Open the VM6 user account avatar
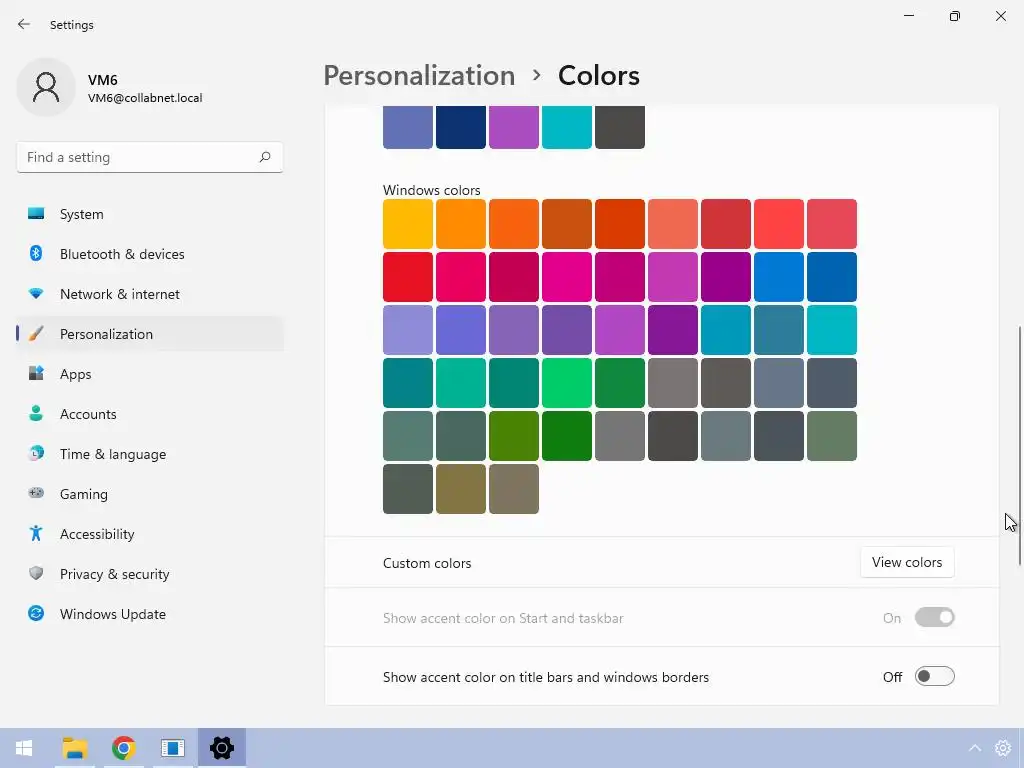Image resolution: width=1024 pixels, height=768 pixels. tap(46, 87)
